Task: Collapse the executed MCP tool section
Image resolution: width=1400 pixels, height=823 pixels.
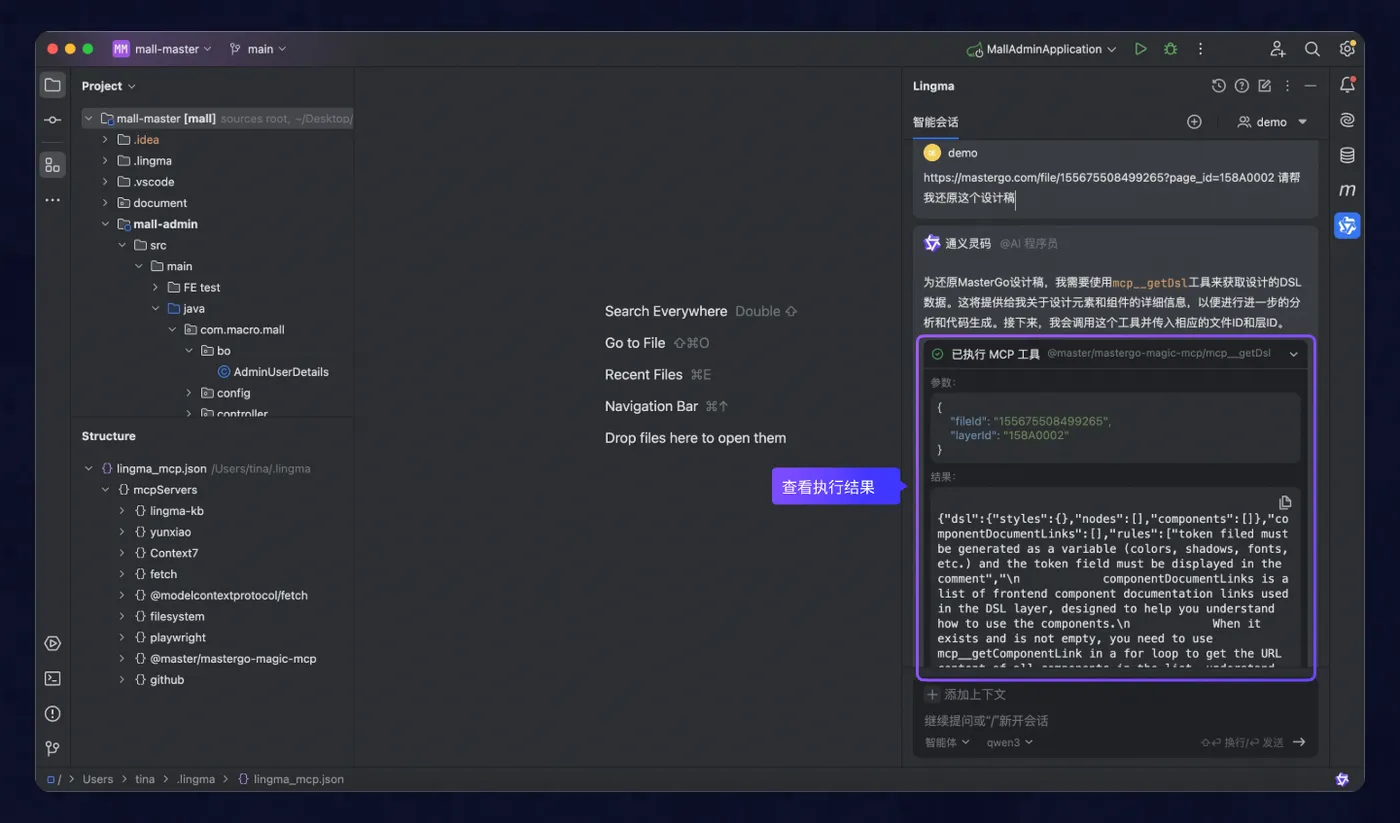Action: pyautogui.click(x=1293, y=354)
